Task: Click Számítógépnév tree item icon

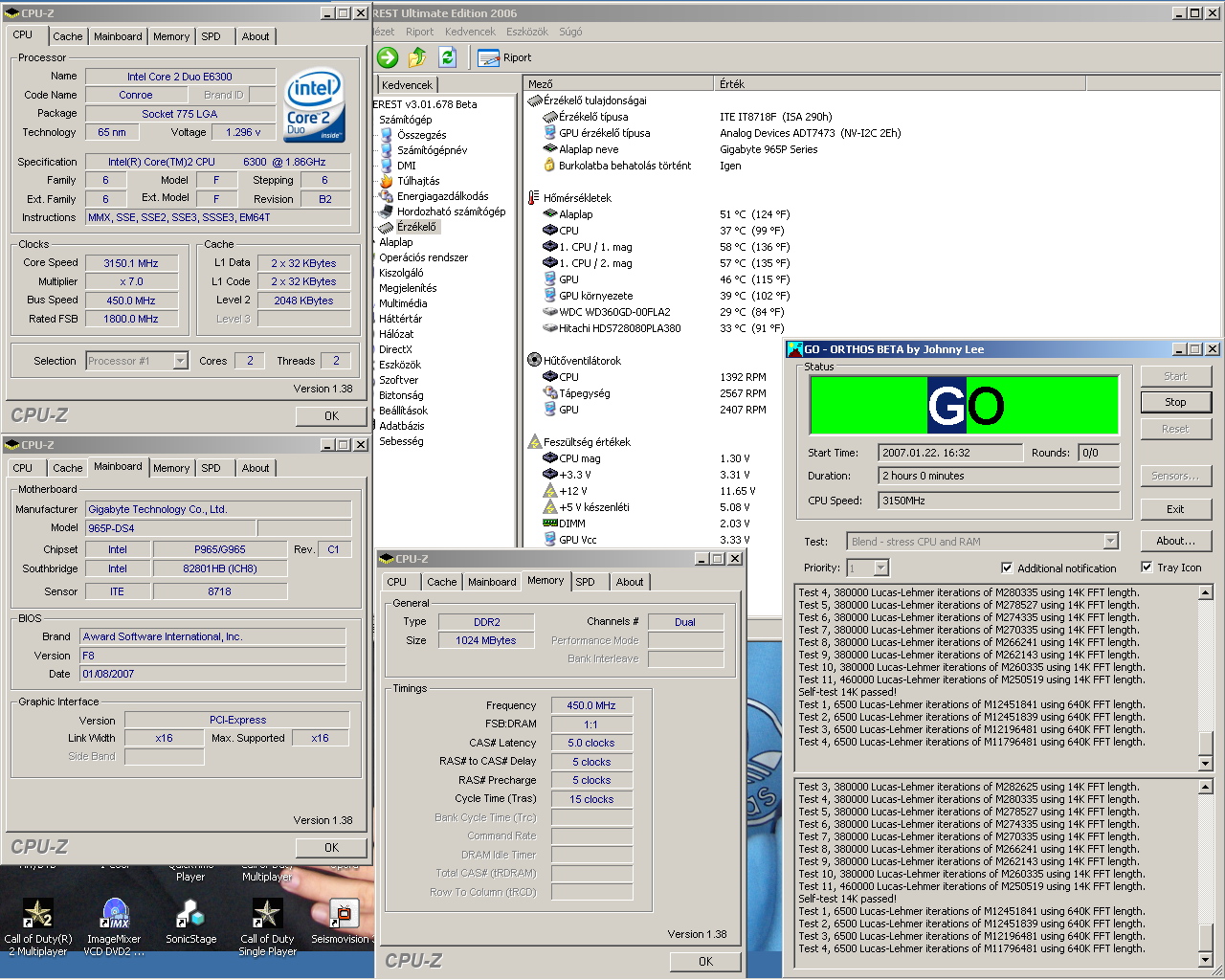Action: click(x=387, y=150)
